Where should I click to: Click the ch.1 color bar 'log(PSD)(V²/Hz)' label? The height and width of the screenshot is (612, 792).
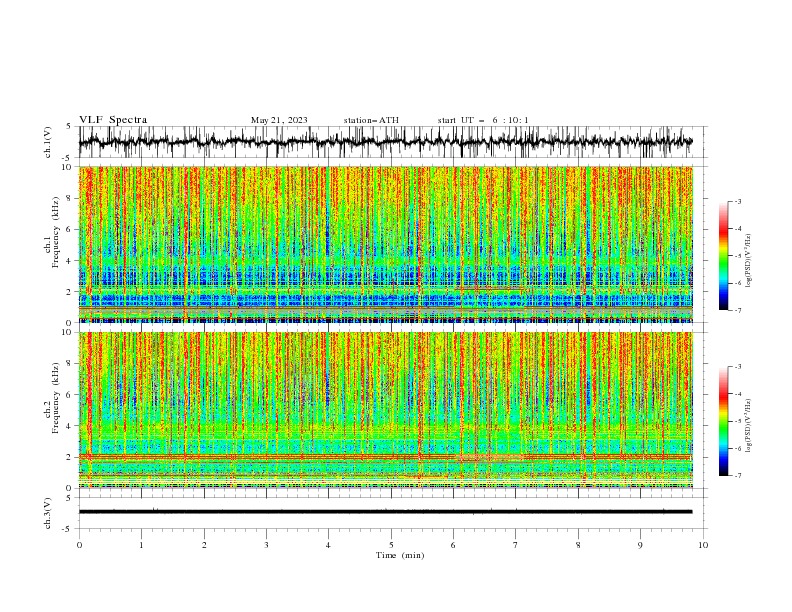click(x=749, y=261)
